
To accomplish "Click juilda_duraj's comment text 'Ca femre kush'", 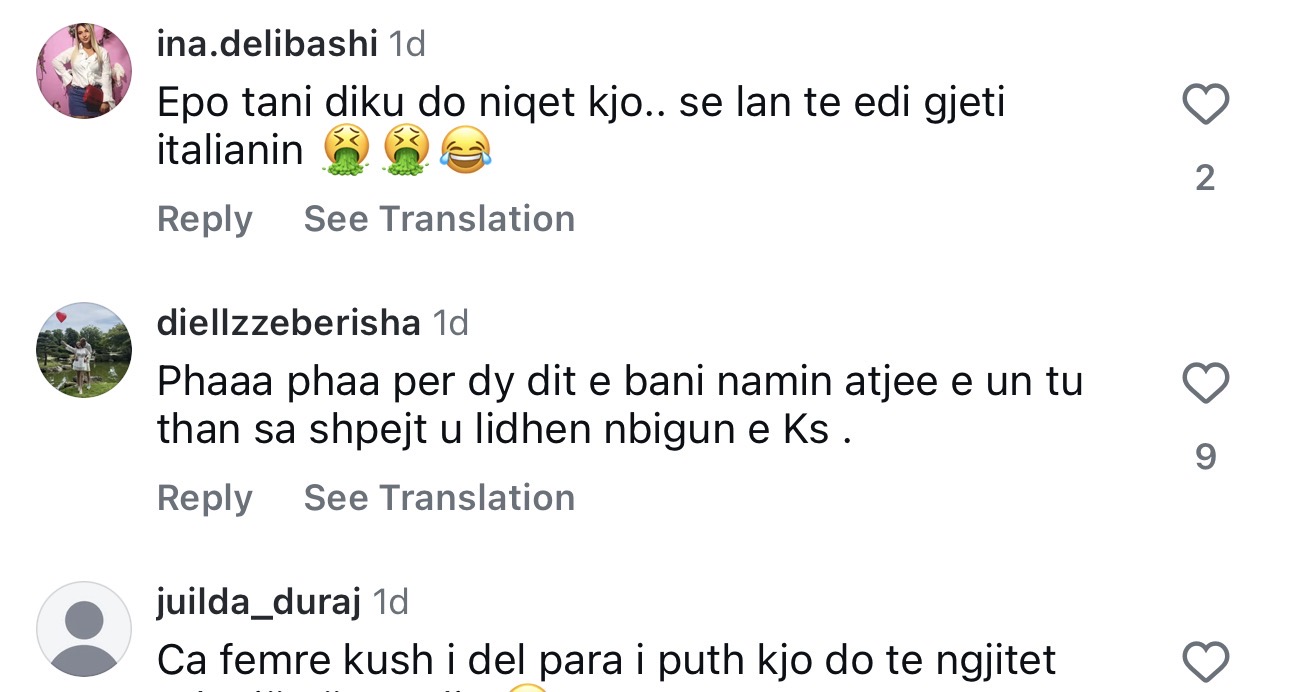I will (606, 660).
